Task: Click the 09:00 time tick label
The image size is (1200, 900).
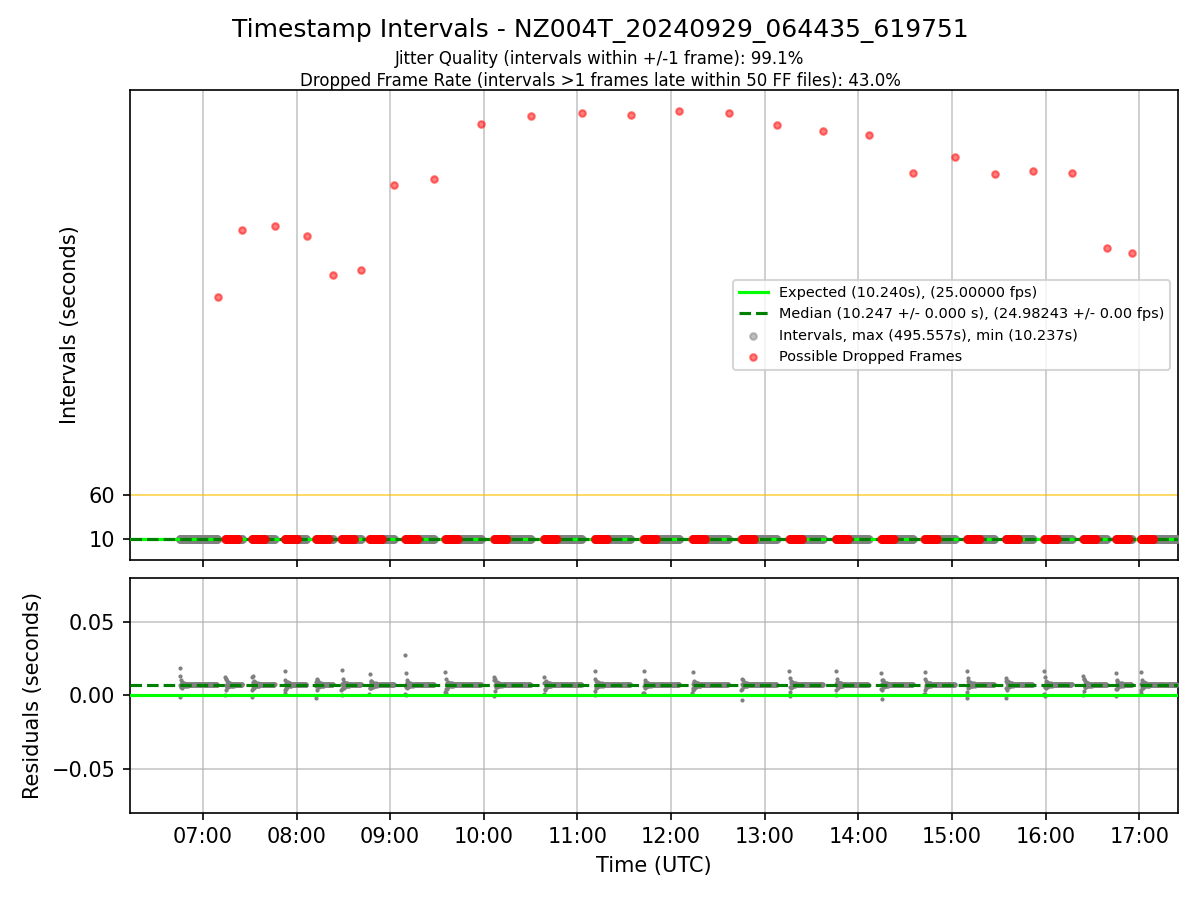Action: [x=390, y=835]
